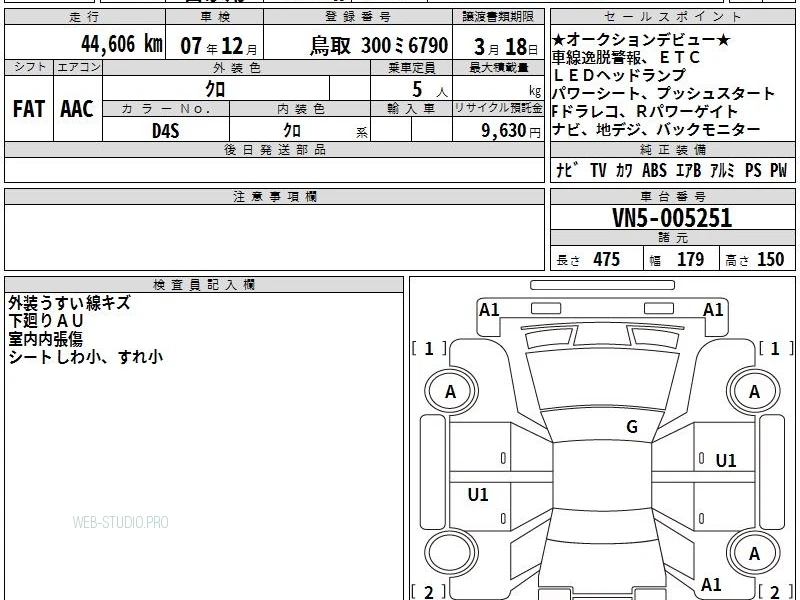800x600 pixels.
Task: Select the recycle deposit 9,630円
Action: [x=511, y=131]
